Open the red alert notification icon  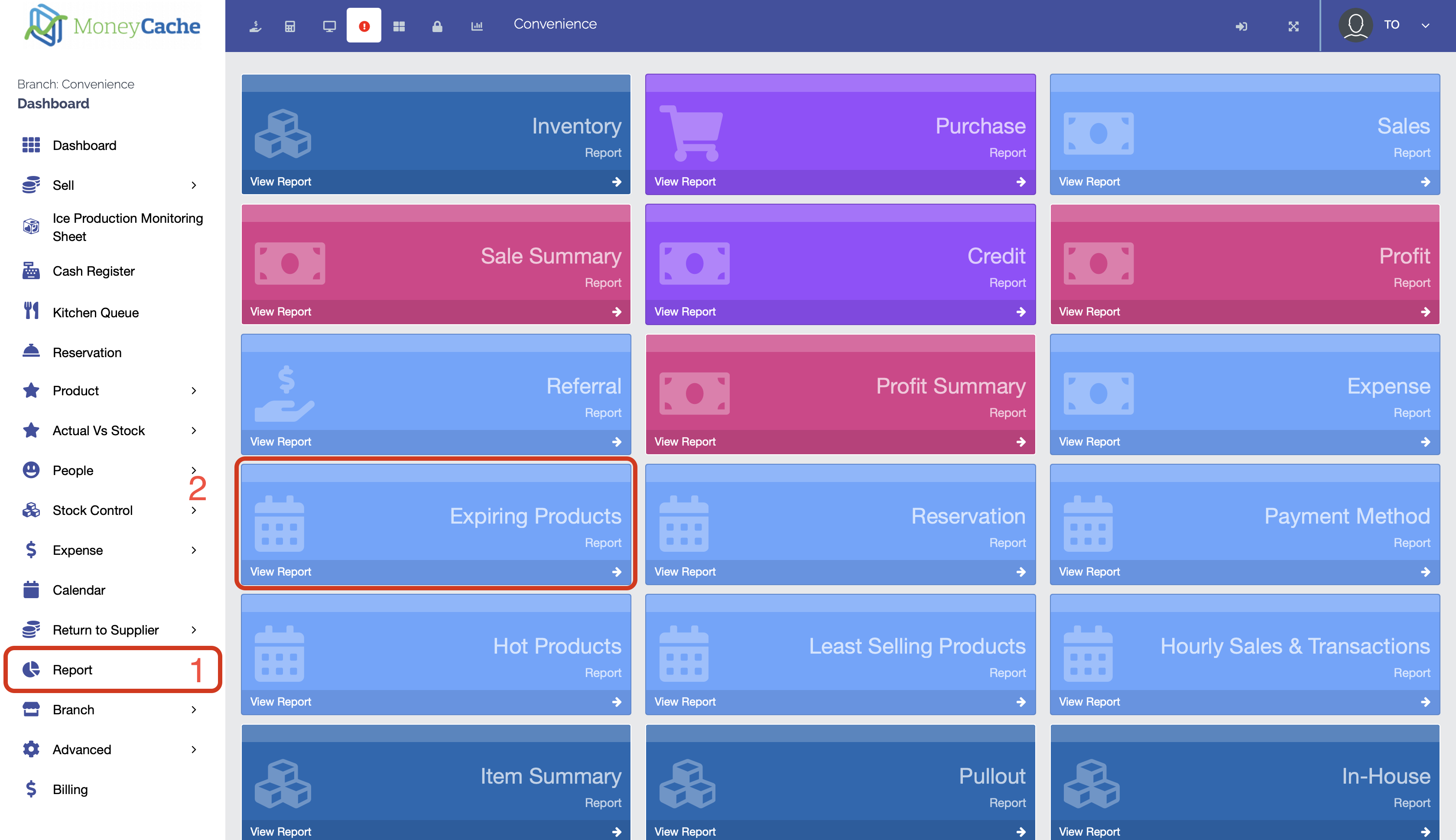[x=364, y=26]
